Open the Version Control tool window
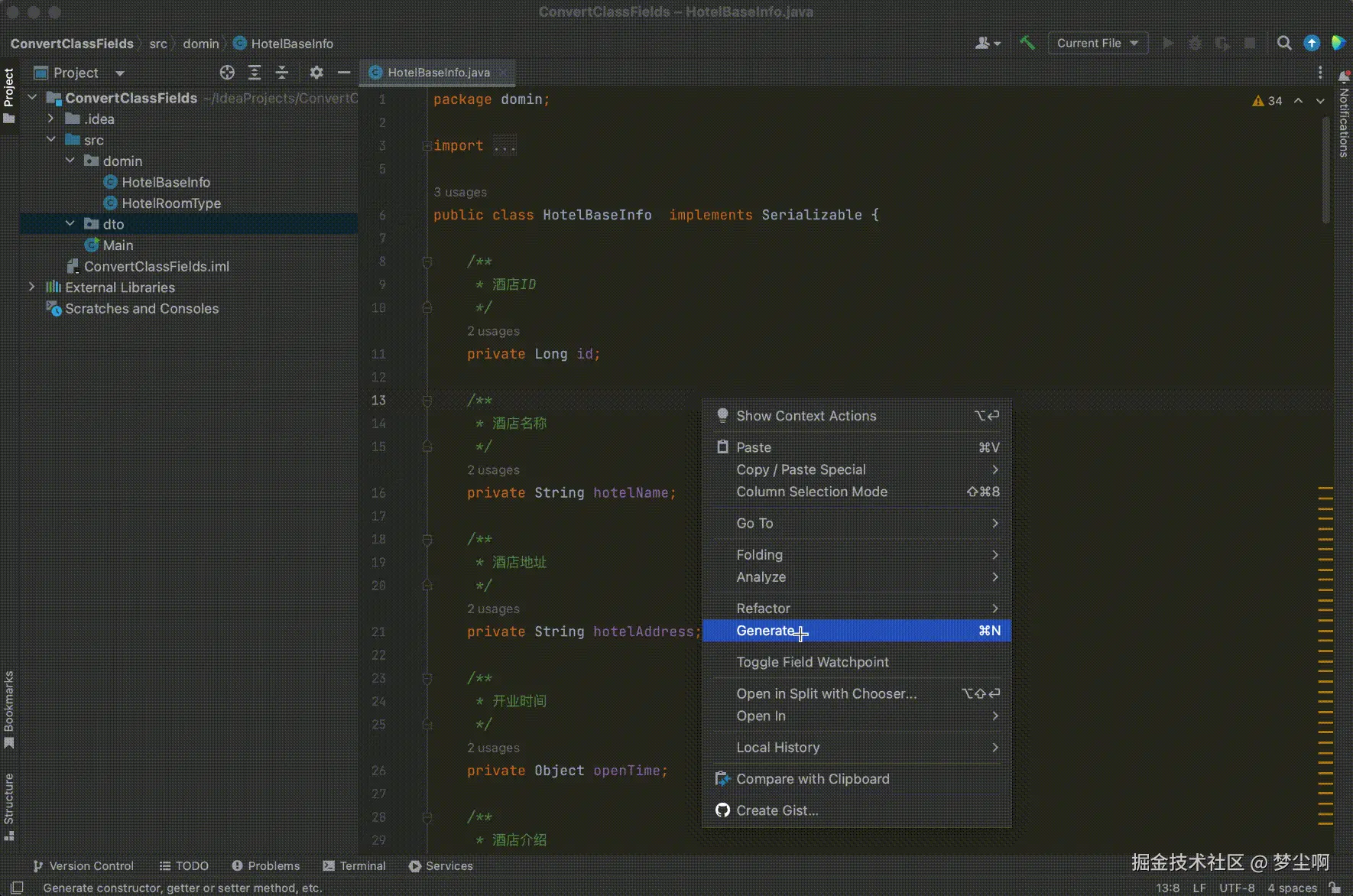This screenshot has height=896, width=1353. coord(83,865)
